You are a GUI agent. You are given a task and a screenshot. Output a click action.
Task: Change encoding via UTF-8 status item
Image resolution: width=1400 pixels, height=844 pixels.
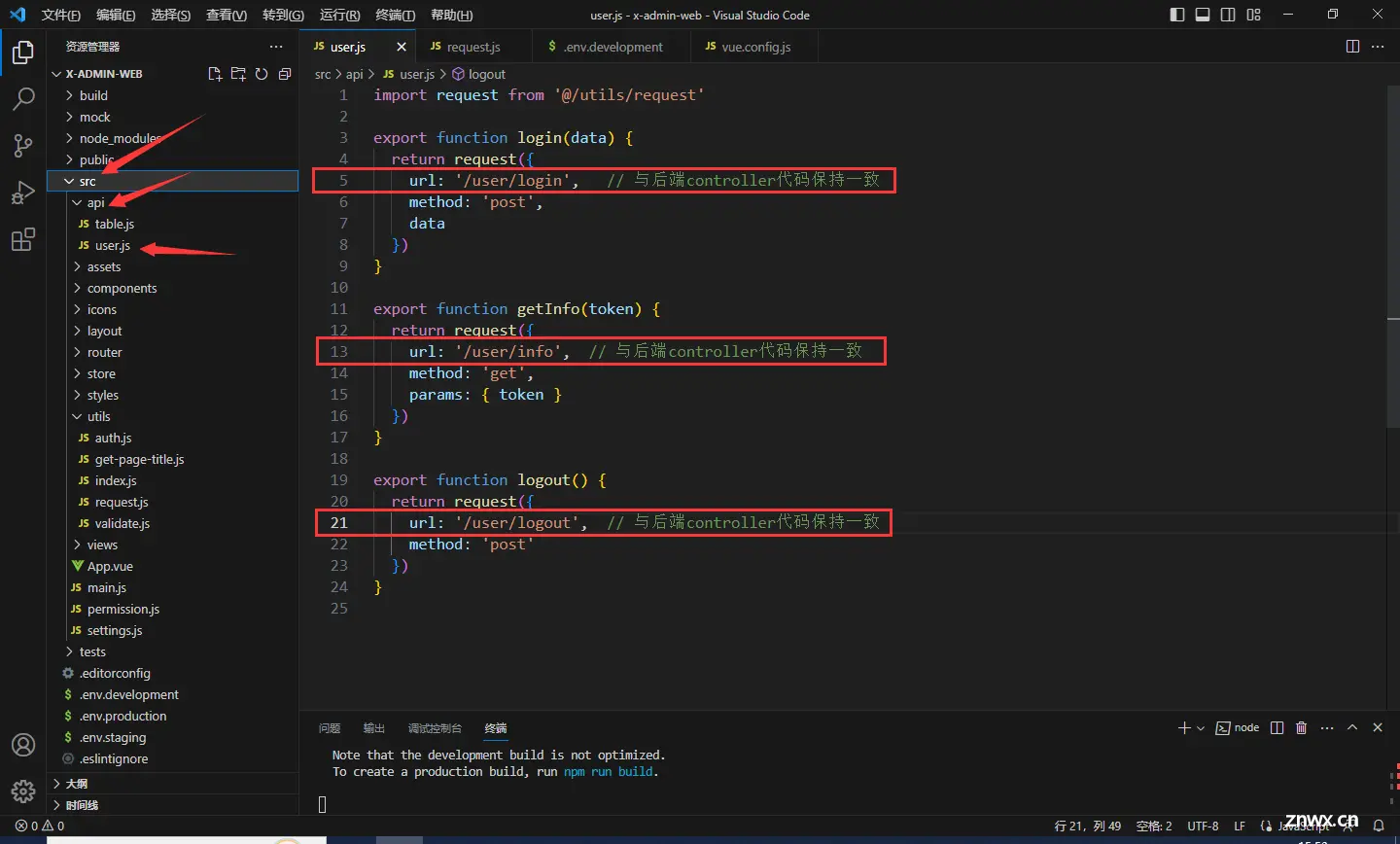(1203, 826)
